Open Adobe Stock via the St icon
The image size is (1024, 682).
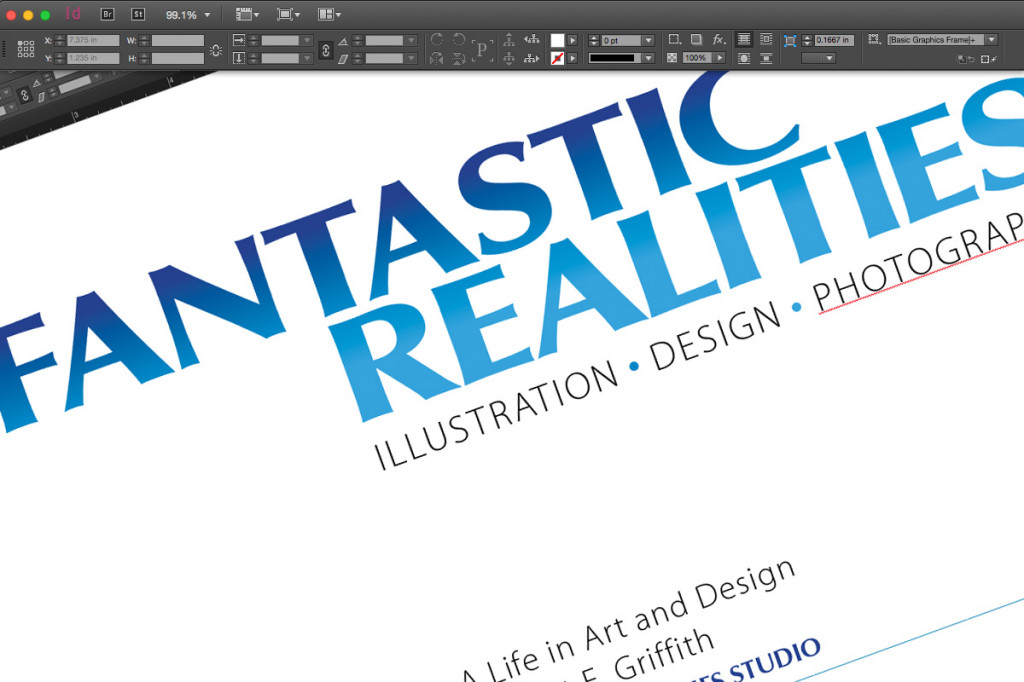(138, 15)
